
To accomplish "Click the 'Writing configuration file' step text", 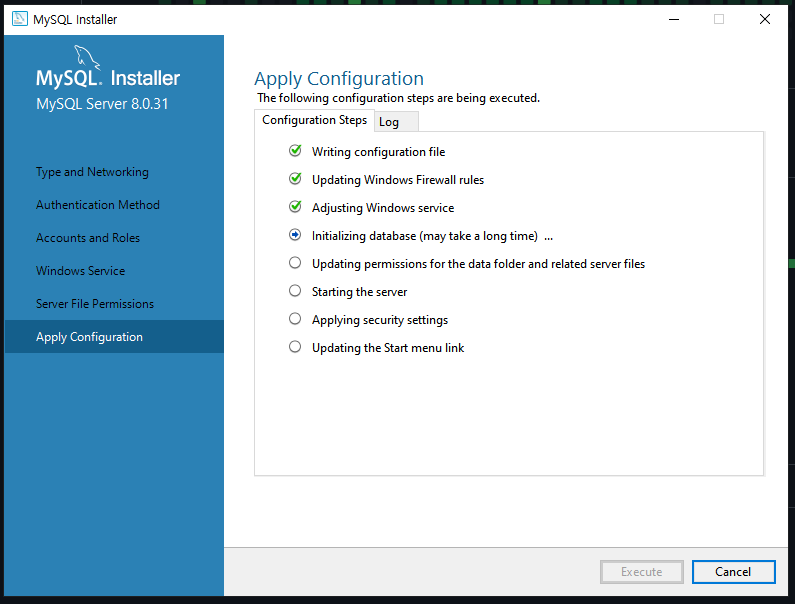I will 378,152.
